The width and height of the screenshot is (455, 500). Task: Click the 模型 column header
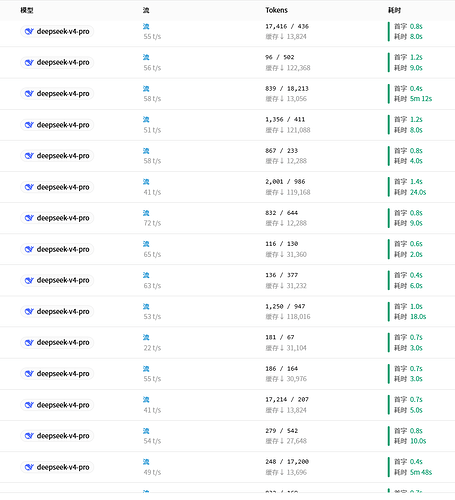pos(27,10)
